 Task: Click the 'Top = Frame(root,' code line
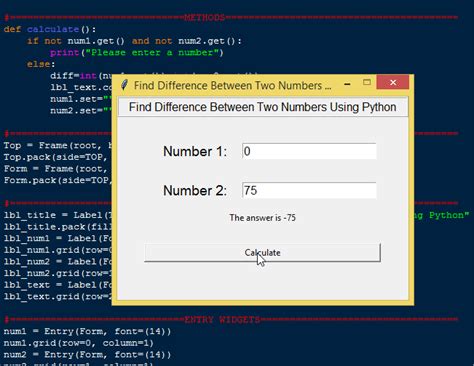[x=58, y=146]
